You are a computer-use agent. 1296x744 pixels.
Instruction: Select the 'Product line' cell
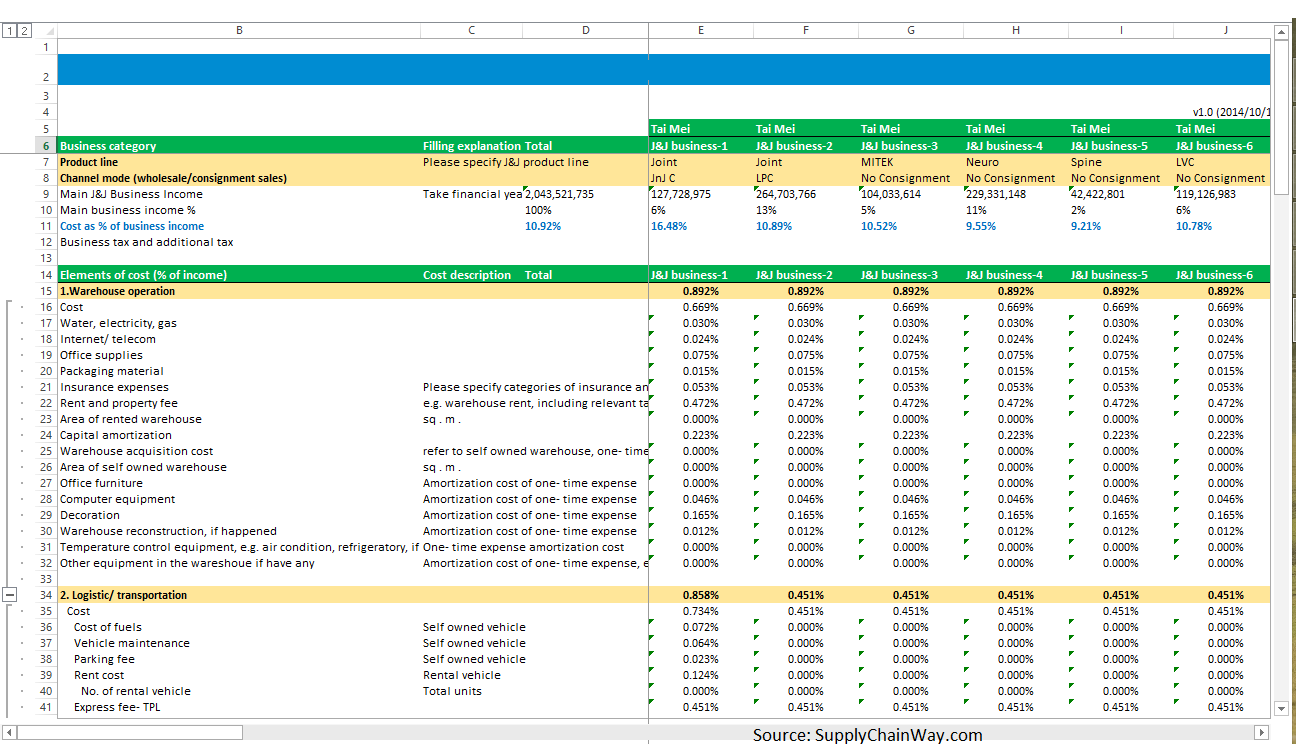[x=239, y=162]
